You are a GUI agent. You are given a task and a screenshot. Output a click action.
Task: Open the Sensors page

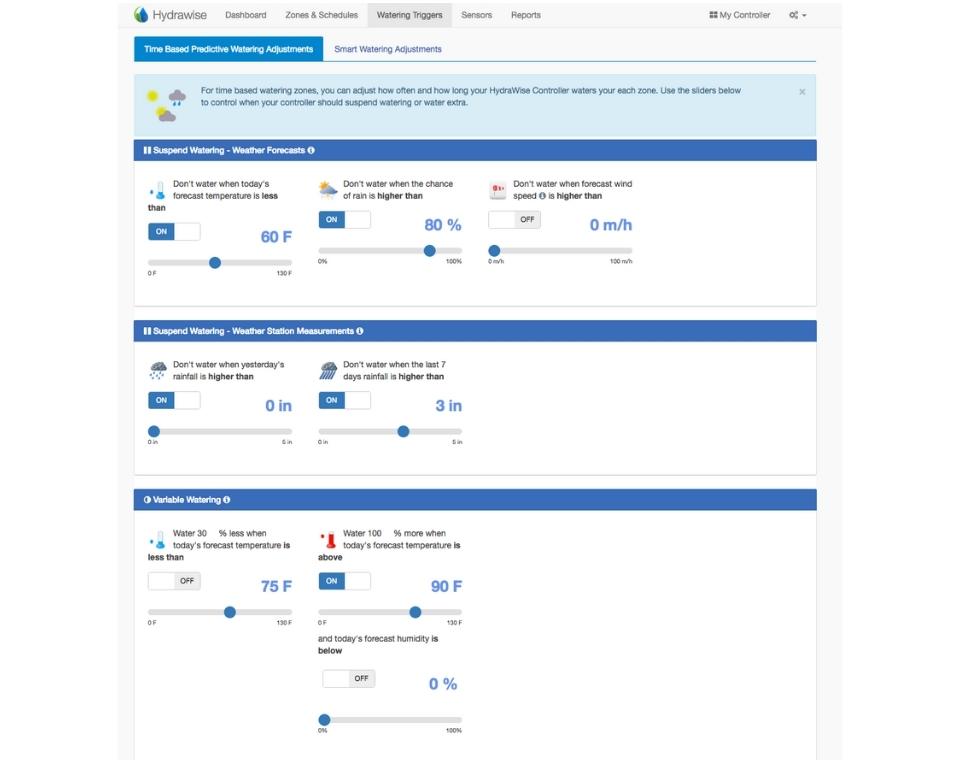point(476,15)
